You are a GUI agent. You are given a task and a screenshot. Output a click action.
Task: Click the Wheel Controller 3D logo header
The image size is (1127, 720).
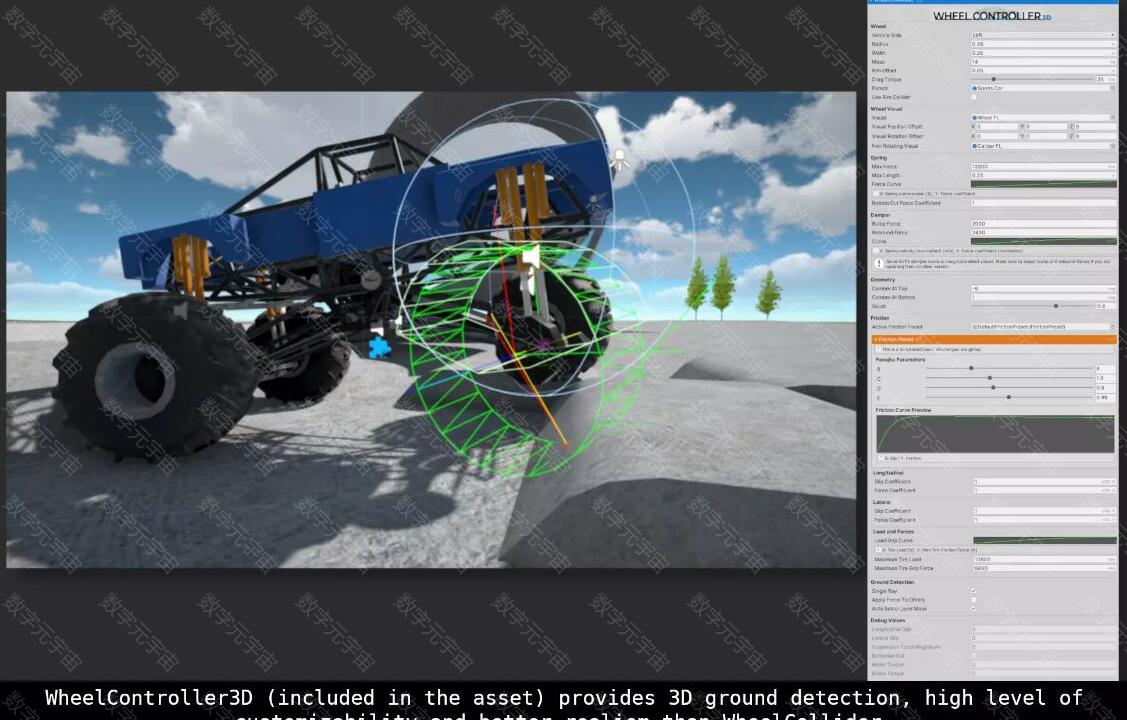point(992,16)
